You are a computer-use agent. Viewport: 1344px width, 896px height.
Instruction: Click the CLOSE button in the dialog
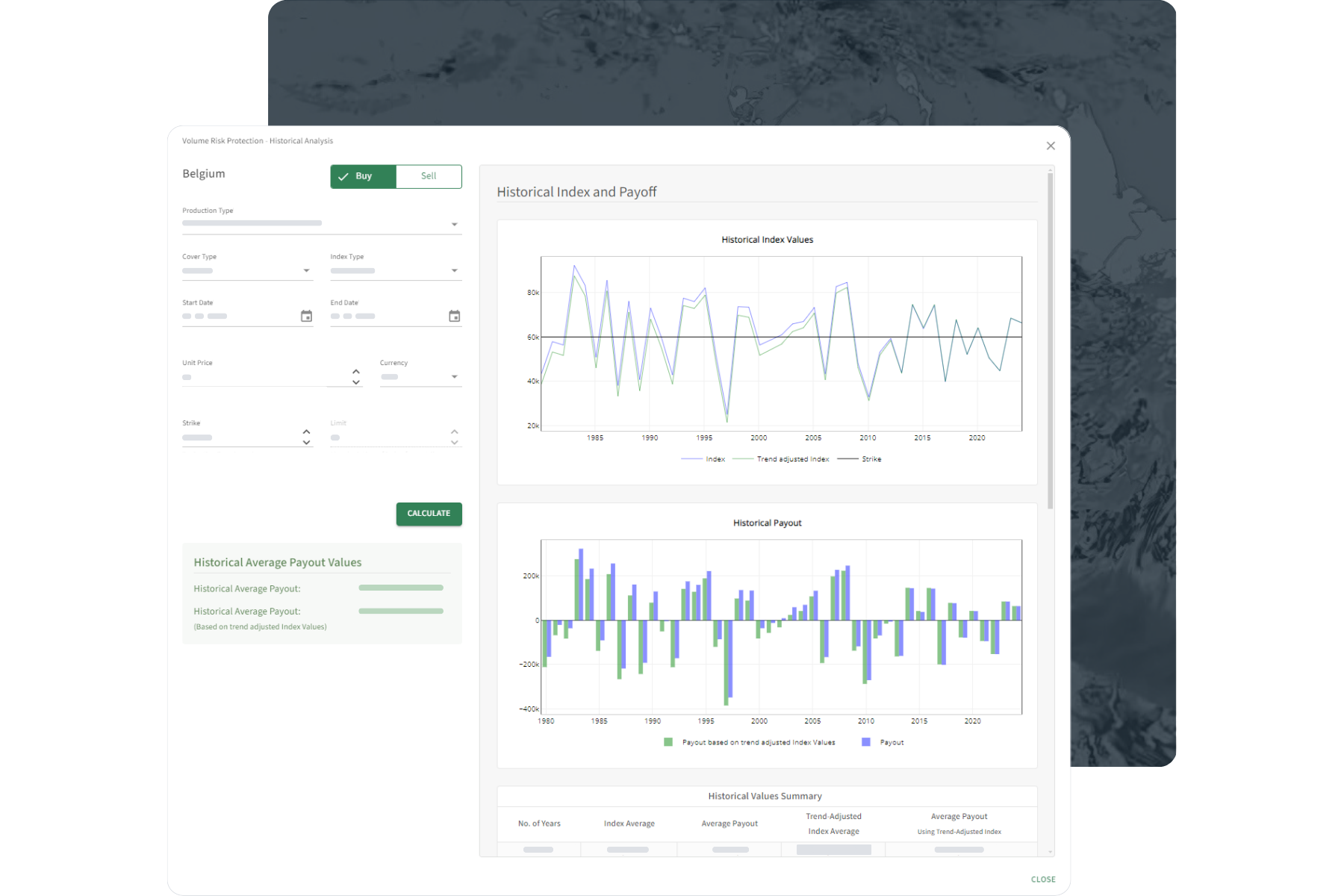(1043, 880)
